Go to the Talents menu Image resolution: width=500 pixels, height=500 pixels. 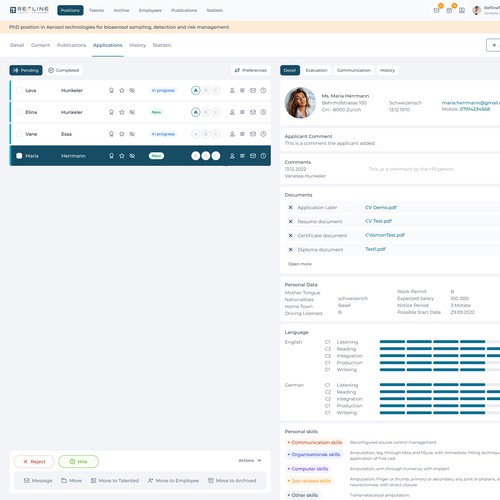(x=96, y=10)
